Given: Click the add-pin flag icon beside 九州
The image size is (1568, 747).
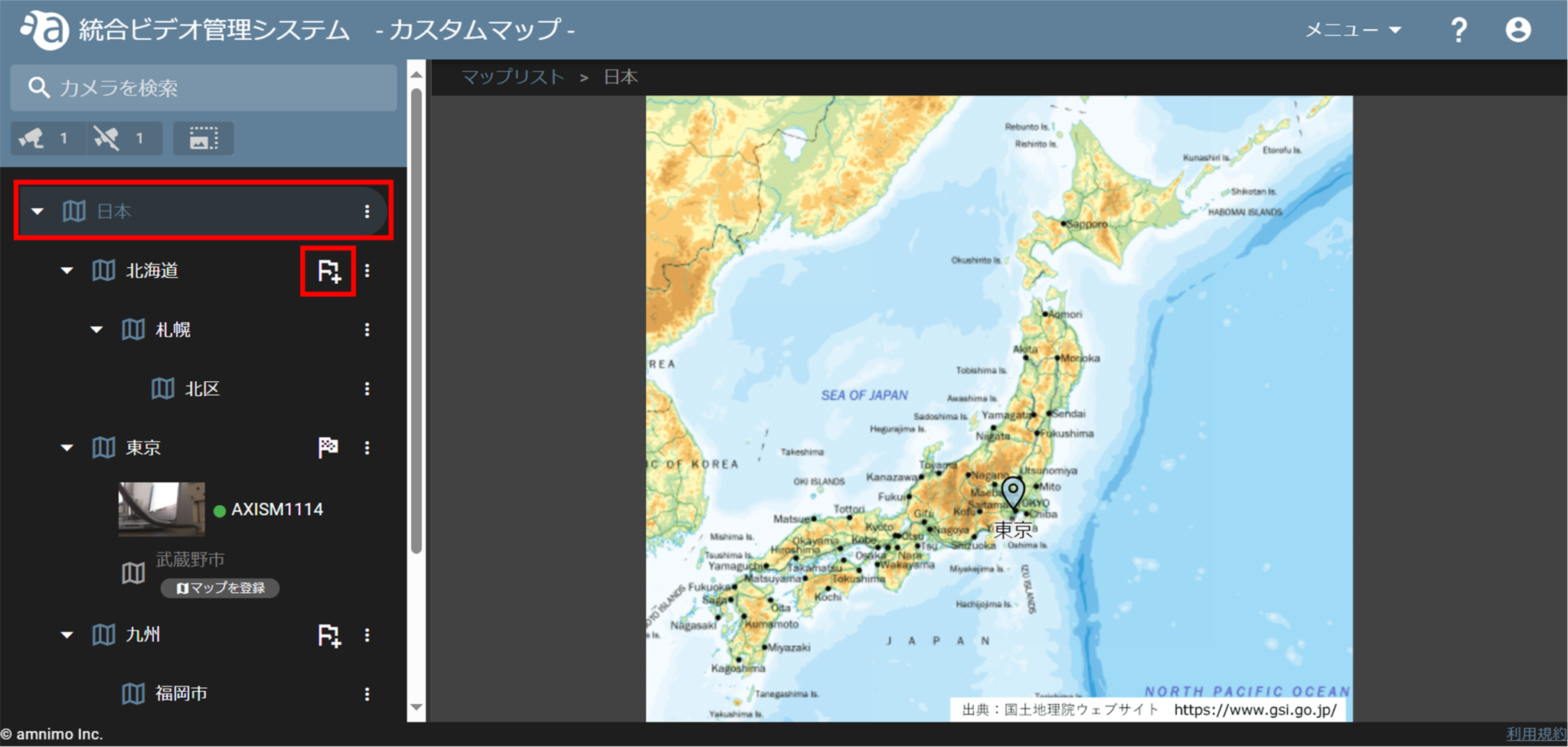Looking at the screenshot, I should 328,634.
